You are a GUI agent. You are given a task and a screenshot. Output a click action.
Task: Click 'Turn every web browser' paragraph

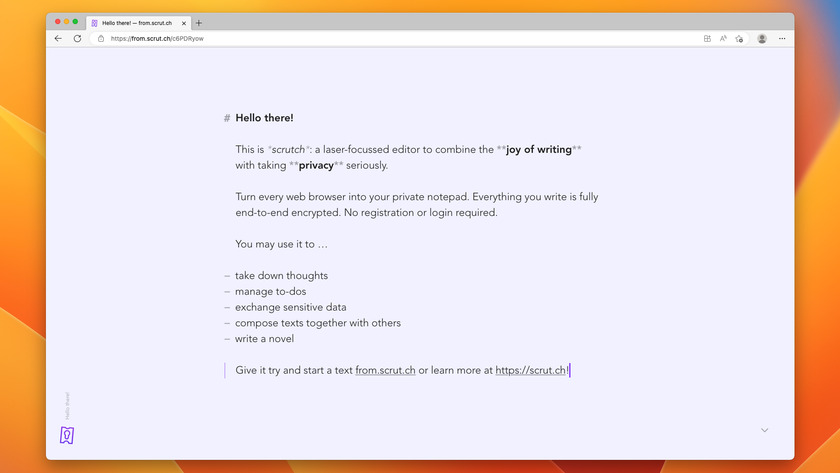(417, 205)
